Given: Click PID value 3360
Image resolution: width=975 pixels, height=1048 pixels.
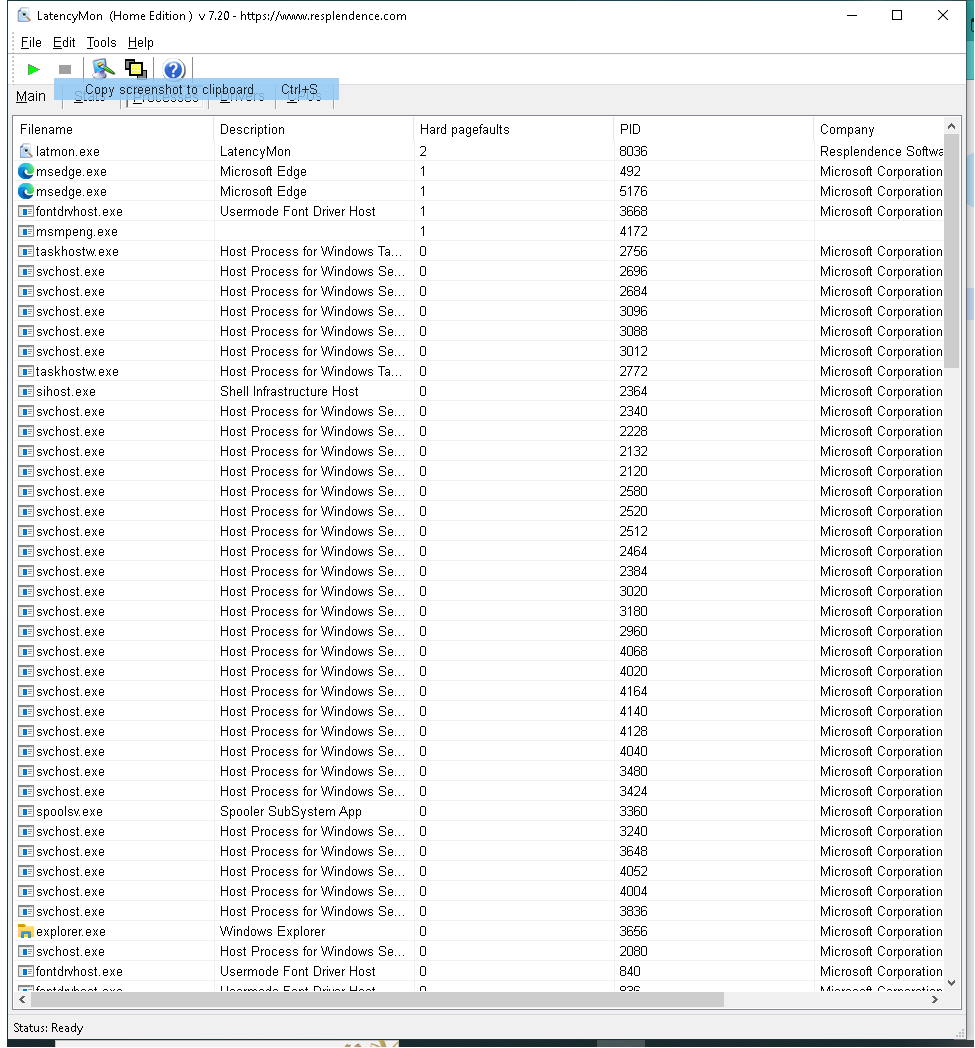Looking at the screenshot, I should coord(633,811).
